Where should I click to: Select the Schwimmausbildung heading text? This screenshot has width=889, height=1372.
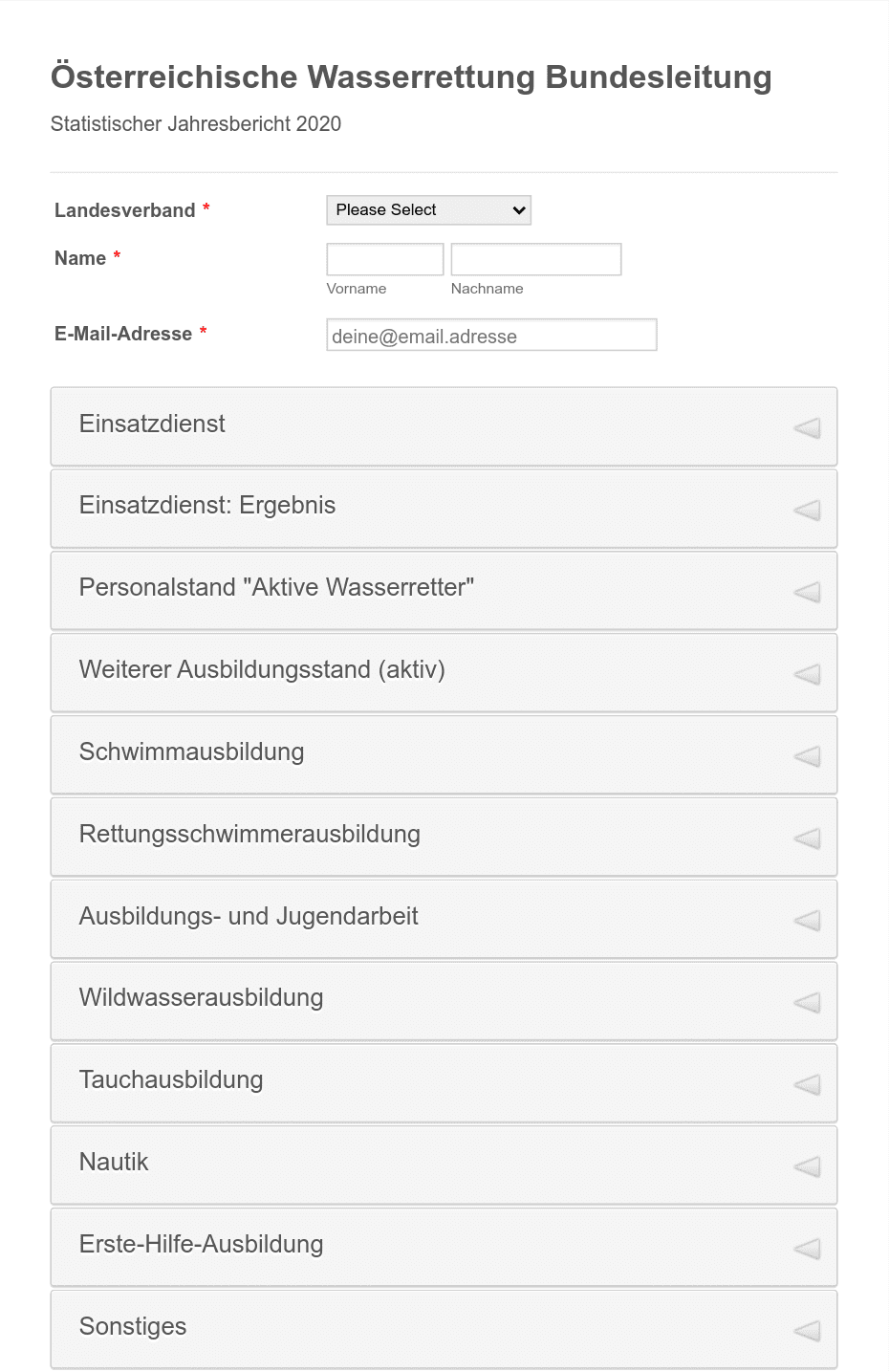191,752
